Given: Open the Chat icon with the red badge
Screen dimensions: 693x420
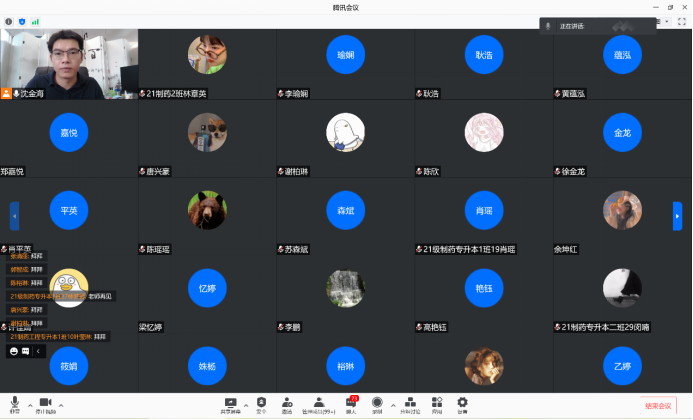Looking at the screenshot, I should click(x=351, y=402).
